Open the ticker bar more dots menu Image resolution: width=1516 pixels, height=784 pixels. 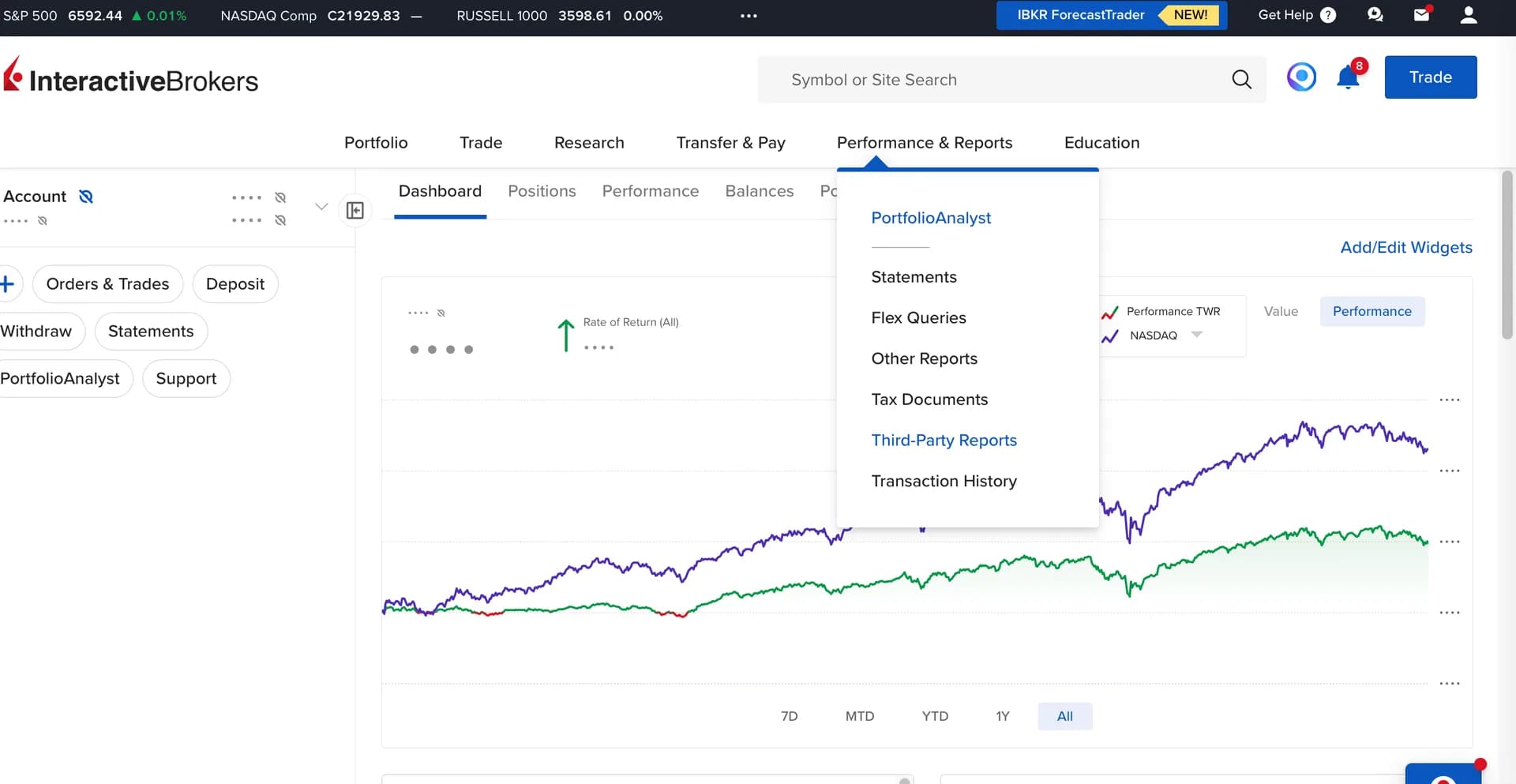749,15
